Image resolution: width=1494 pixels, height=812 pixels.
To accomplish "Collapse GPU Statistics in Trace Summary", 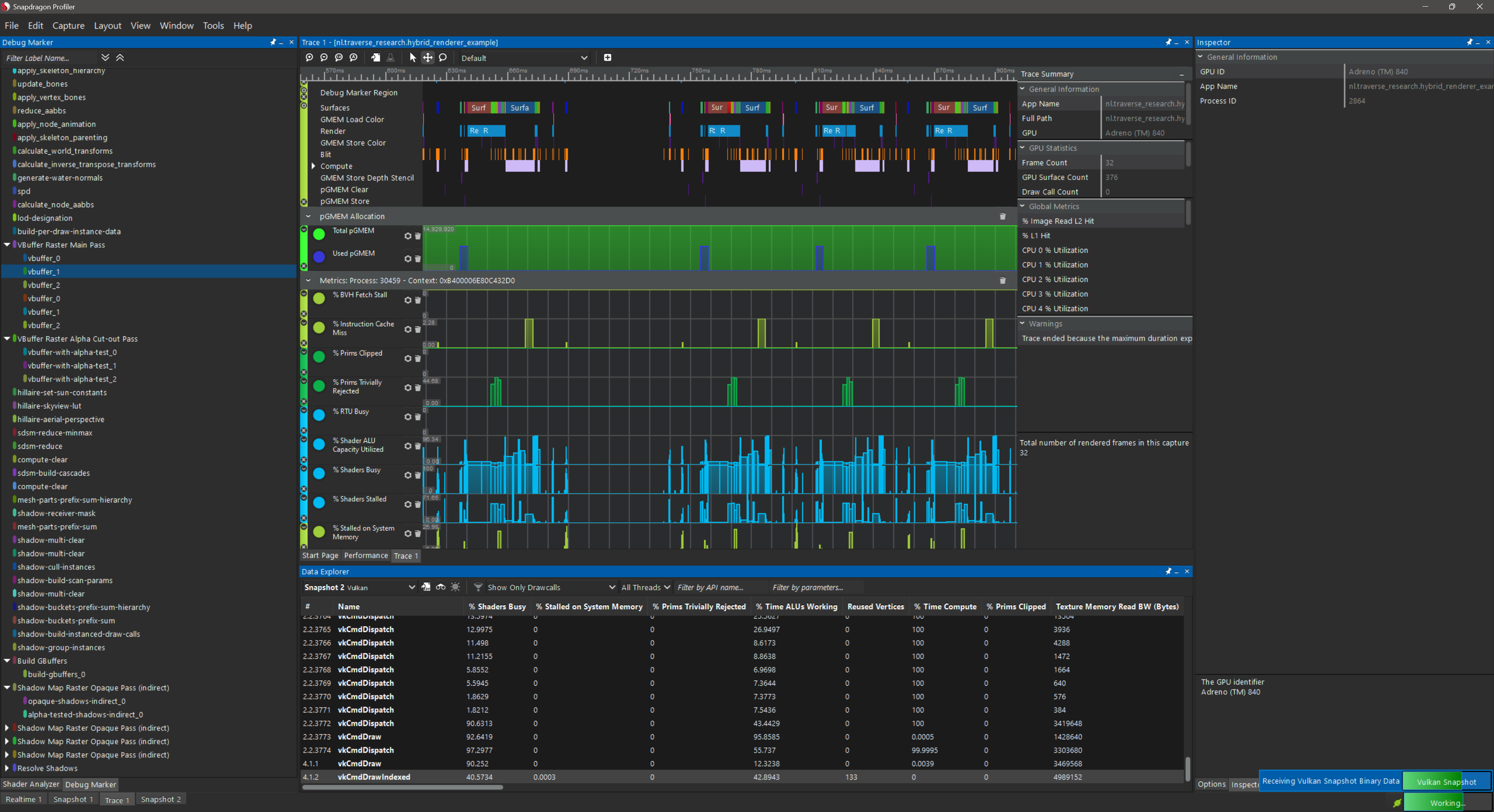I will click(x=1022, y=148).
